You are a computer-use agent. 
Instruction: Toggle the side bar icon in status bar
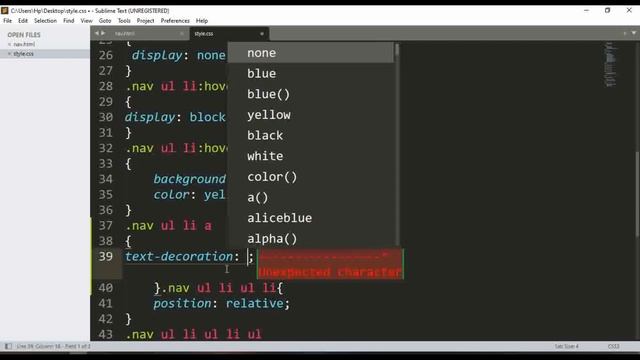8,347
